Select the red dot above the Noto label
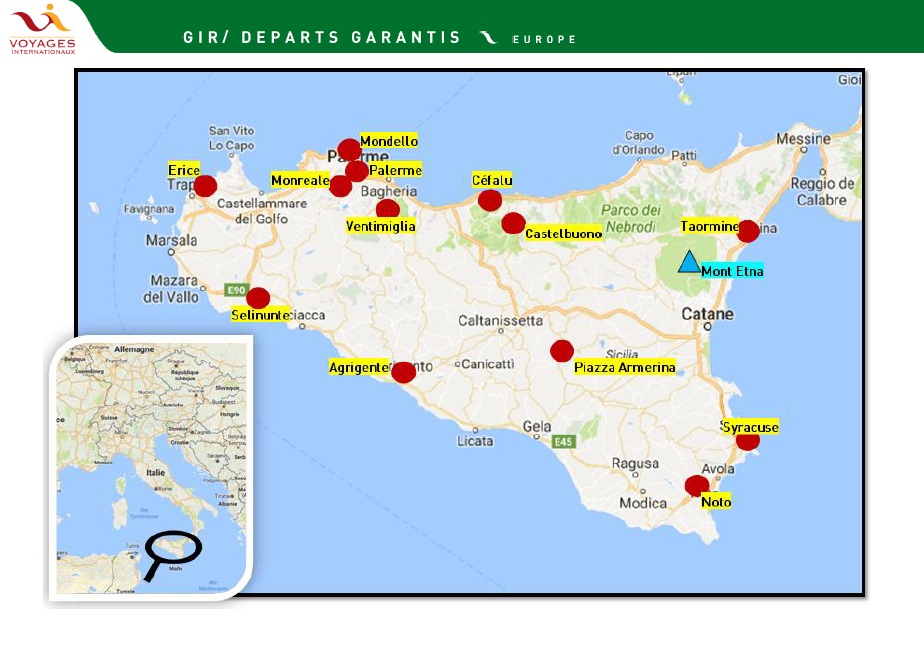Screen dimensions: 924x648 tap(697, 486)
